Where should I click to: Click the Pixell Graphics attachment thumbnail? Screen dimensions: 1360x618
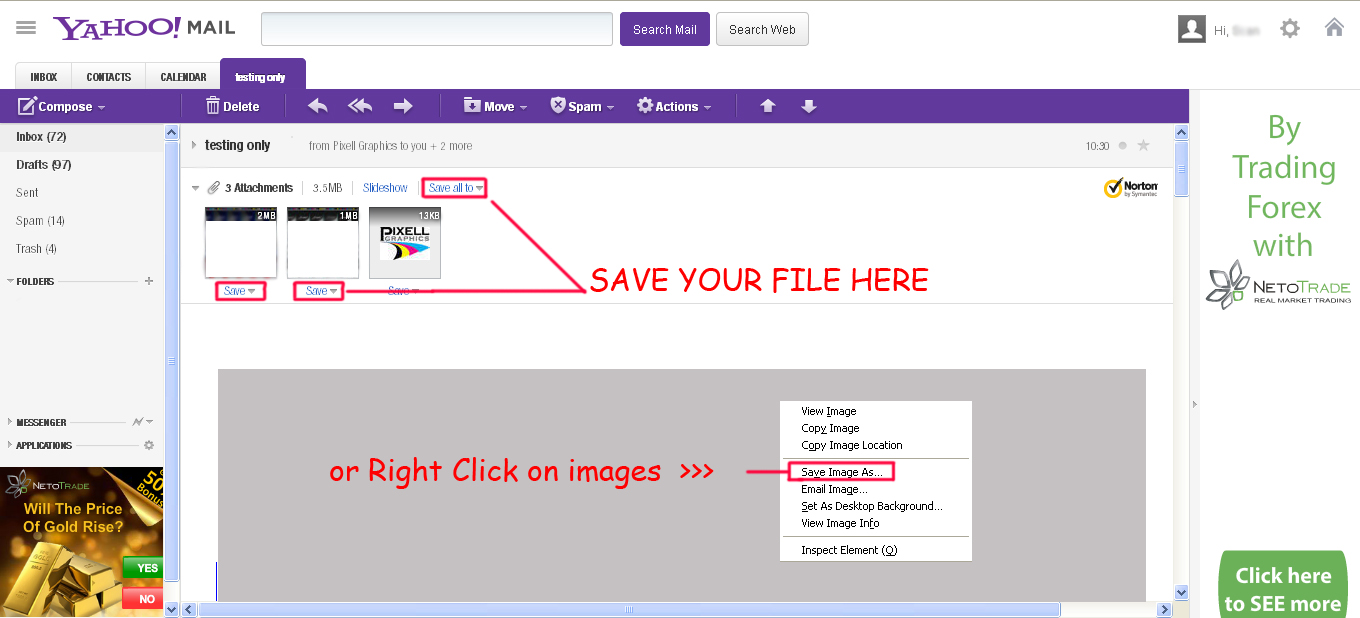[x=405, y=243]
